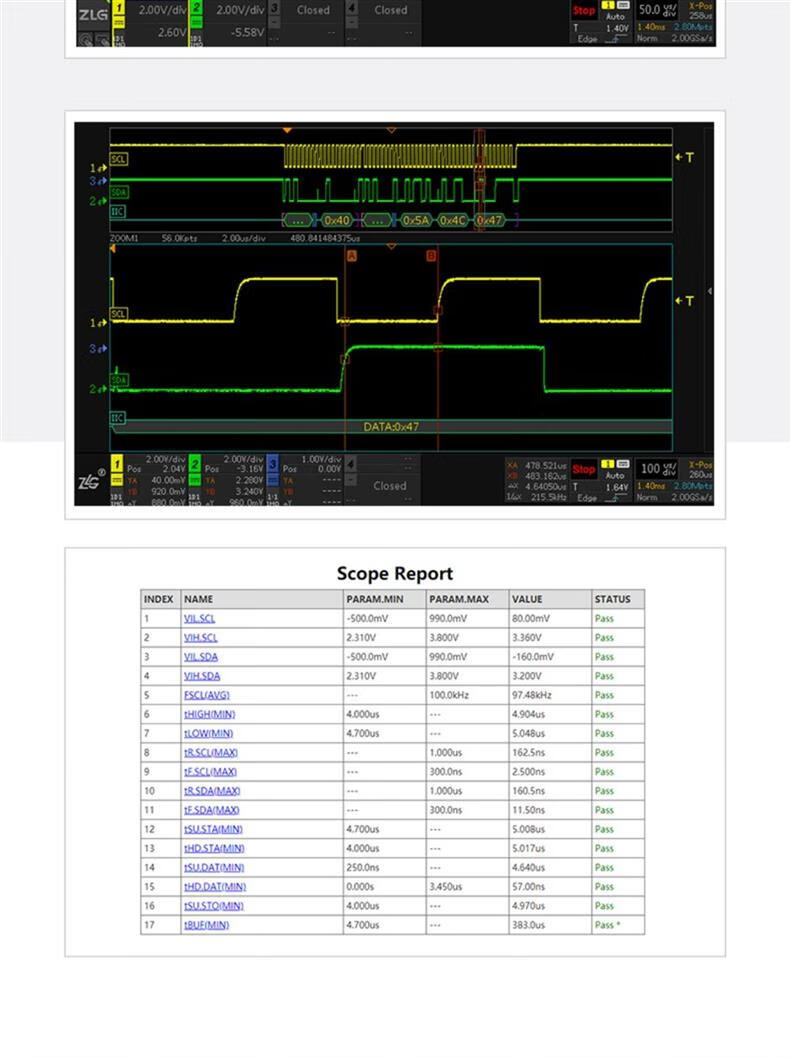Open the tSU.DAT(MIN) parameter link

(x=214, y=868)
